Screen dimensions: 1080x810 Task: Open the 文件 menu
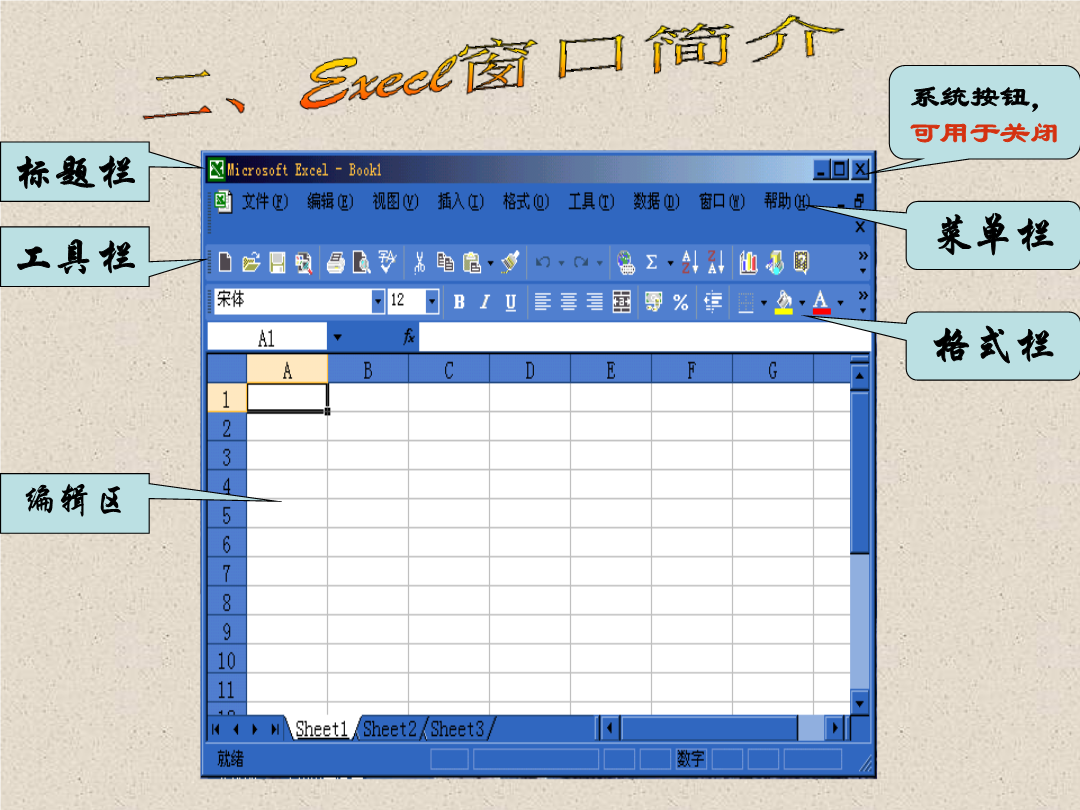coord(265,202)
